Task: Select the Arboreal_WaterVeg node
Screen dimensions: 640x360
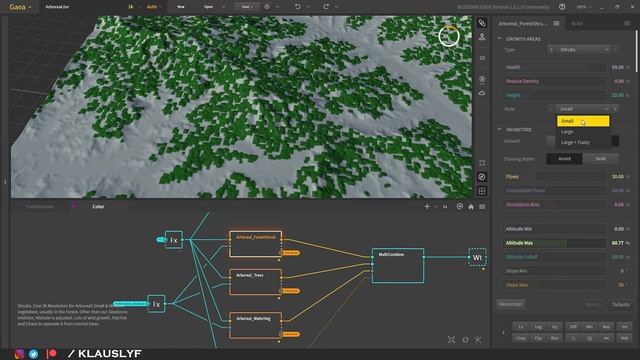Action: point(256,325)
